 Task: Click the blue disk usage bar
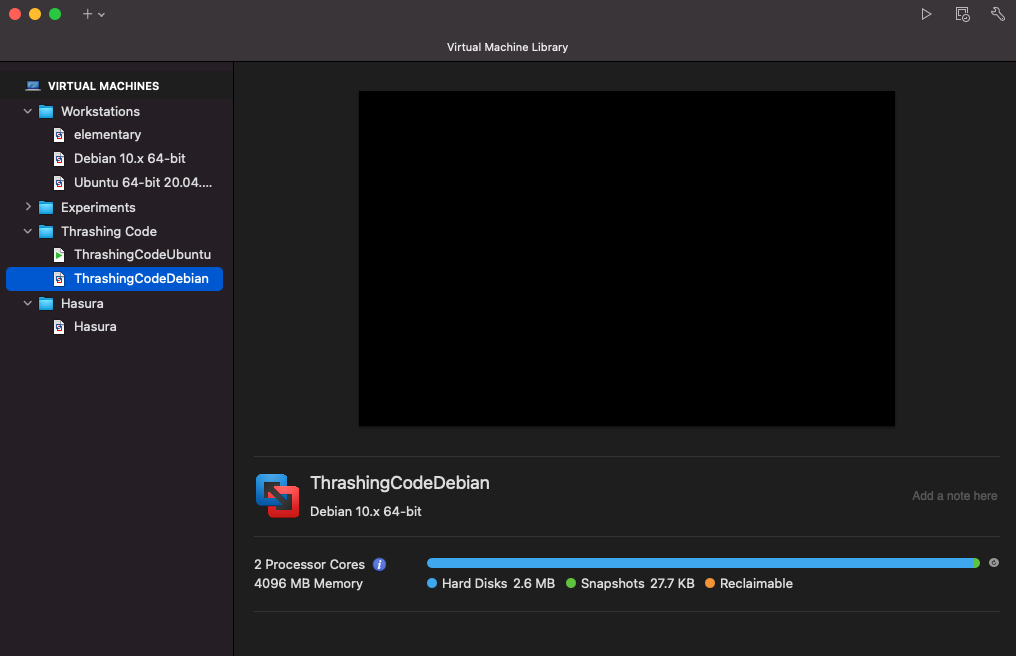(x=703, y=563)
